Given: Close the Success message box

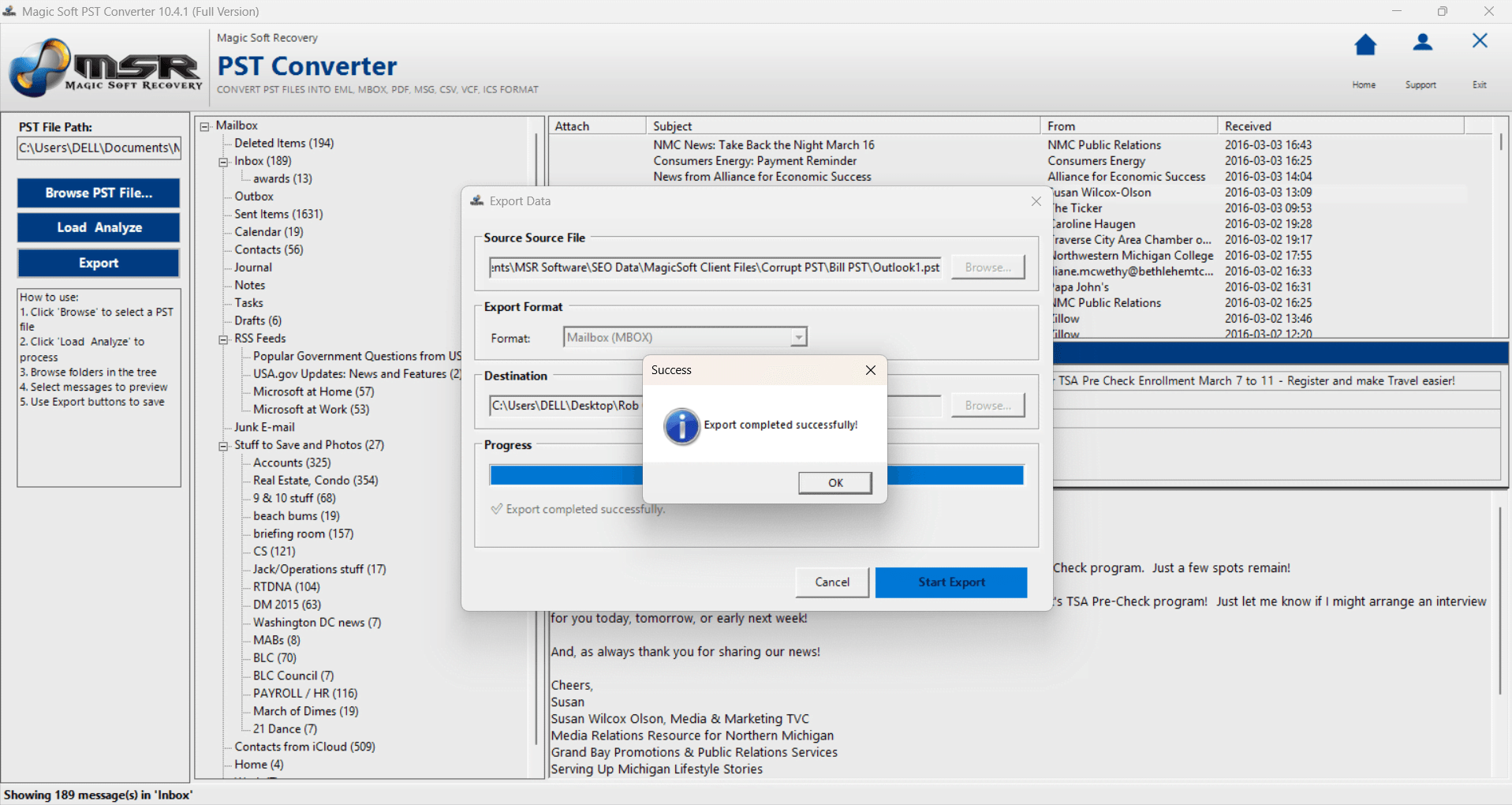Looking at the screenshot, I should pyautogui.click(x=870, y=370).
